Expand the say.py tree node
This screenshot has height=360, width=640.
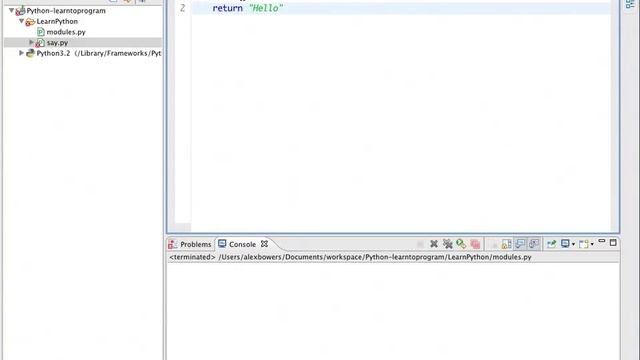(31, 42)
